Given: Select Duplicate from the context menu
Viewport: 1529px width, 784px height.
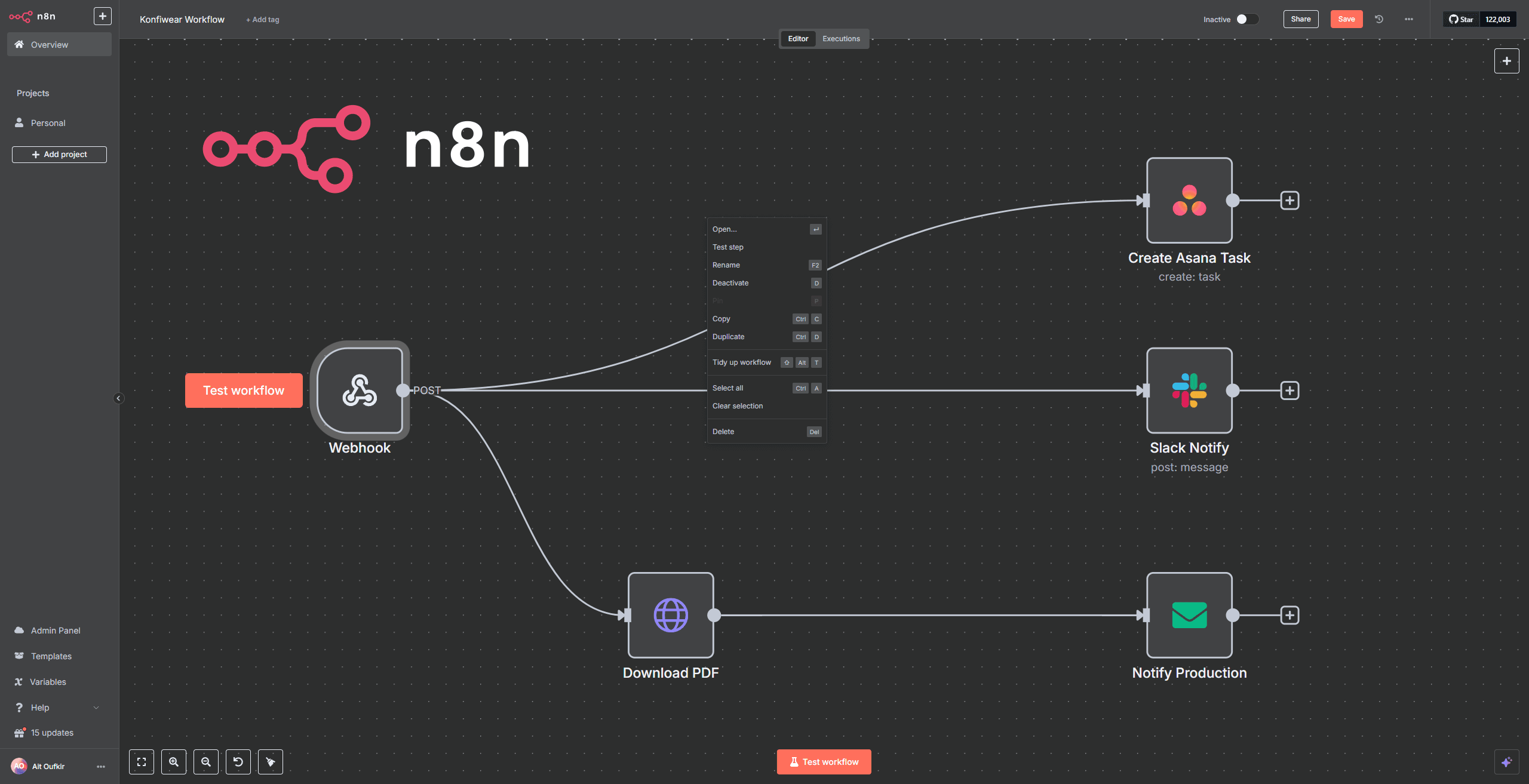Looking at the screenshot, I should pyautogui.click(x=728, y=336).
